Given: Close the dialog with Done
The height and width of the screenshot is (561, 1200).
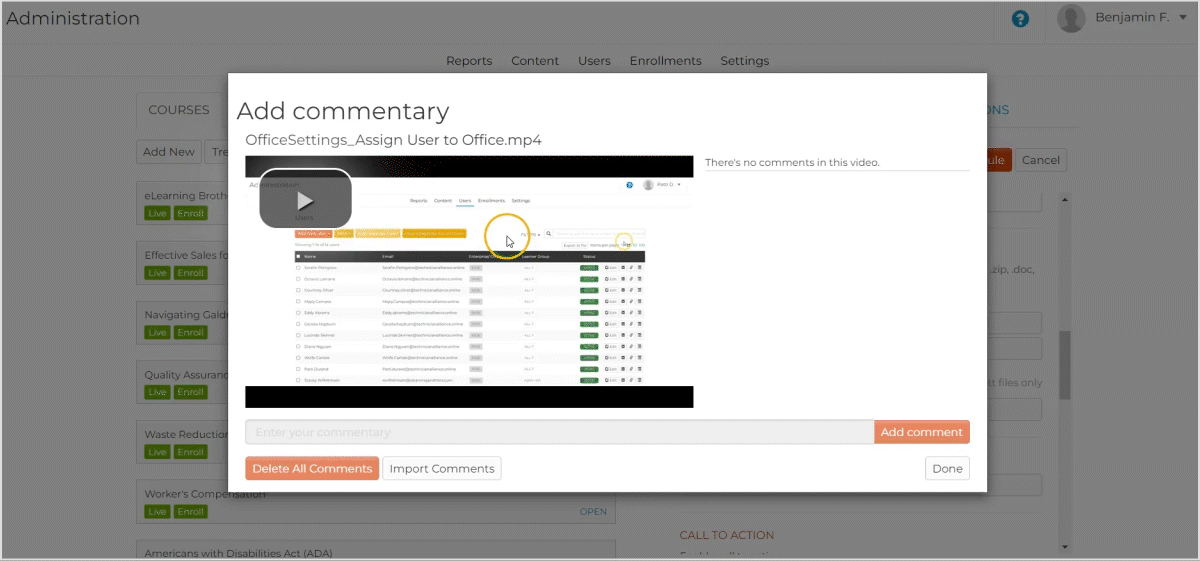Looking at the screenshot, I should (946, 468).
